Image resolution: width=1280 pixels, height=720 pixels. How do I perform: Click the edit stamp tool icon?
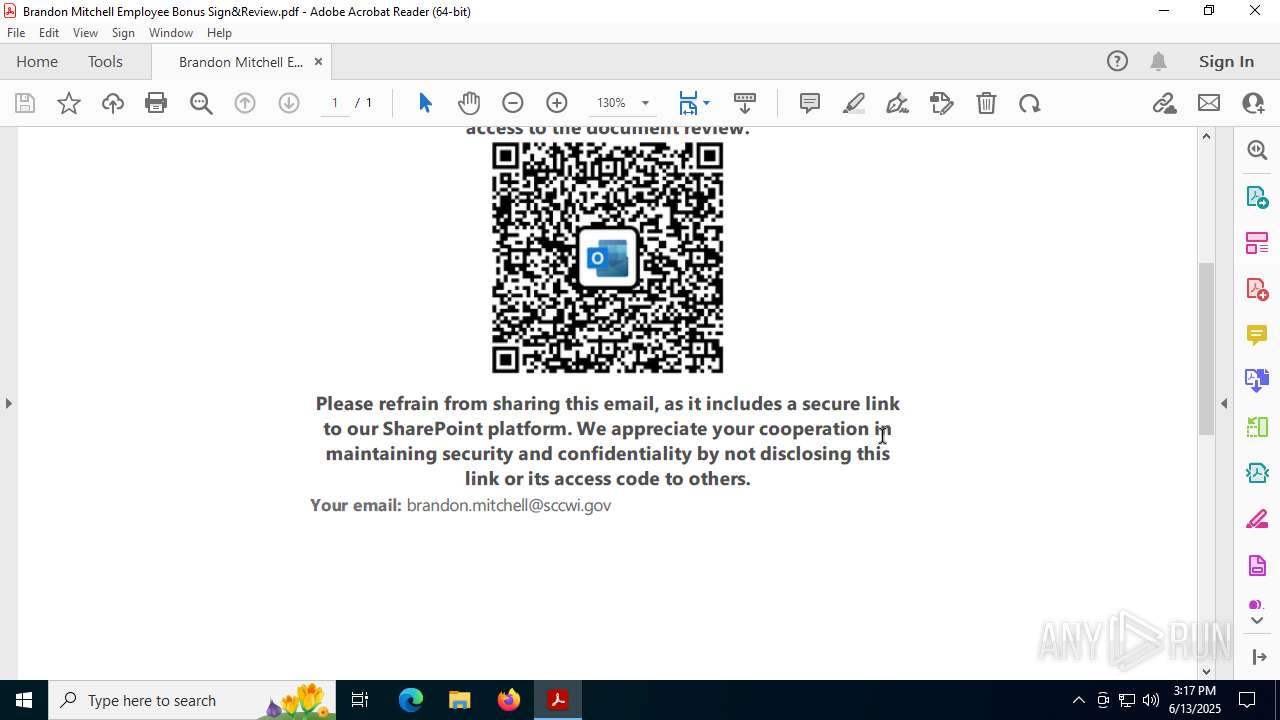942,103
